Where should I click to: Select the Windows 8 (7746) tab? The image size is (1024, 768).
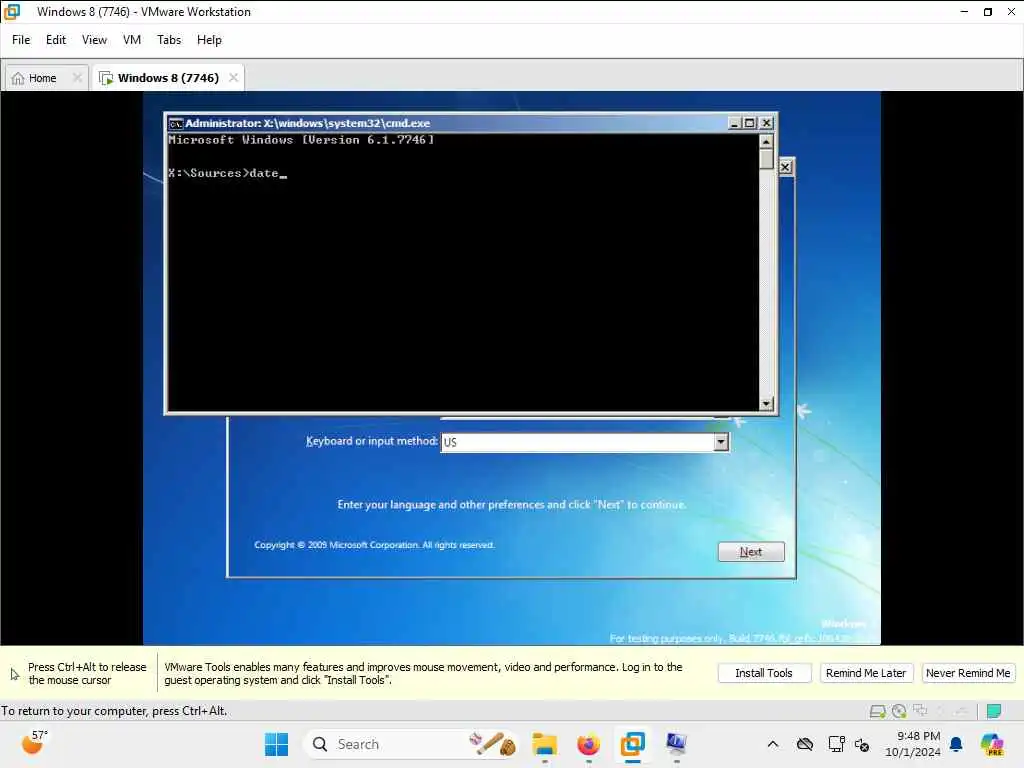tap(168, 78)
